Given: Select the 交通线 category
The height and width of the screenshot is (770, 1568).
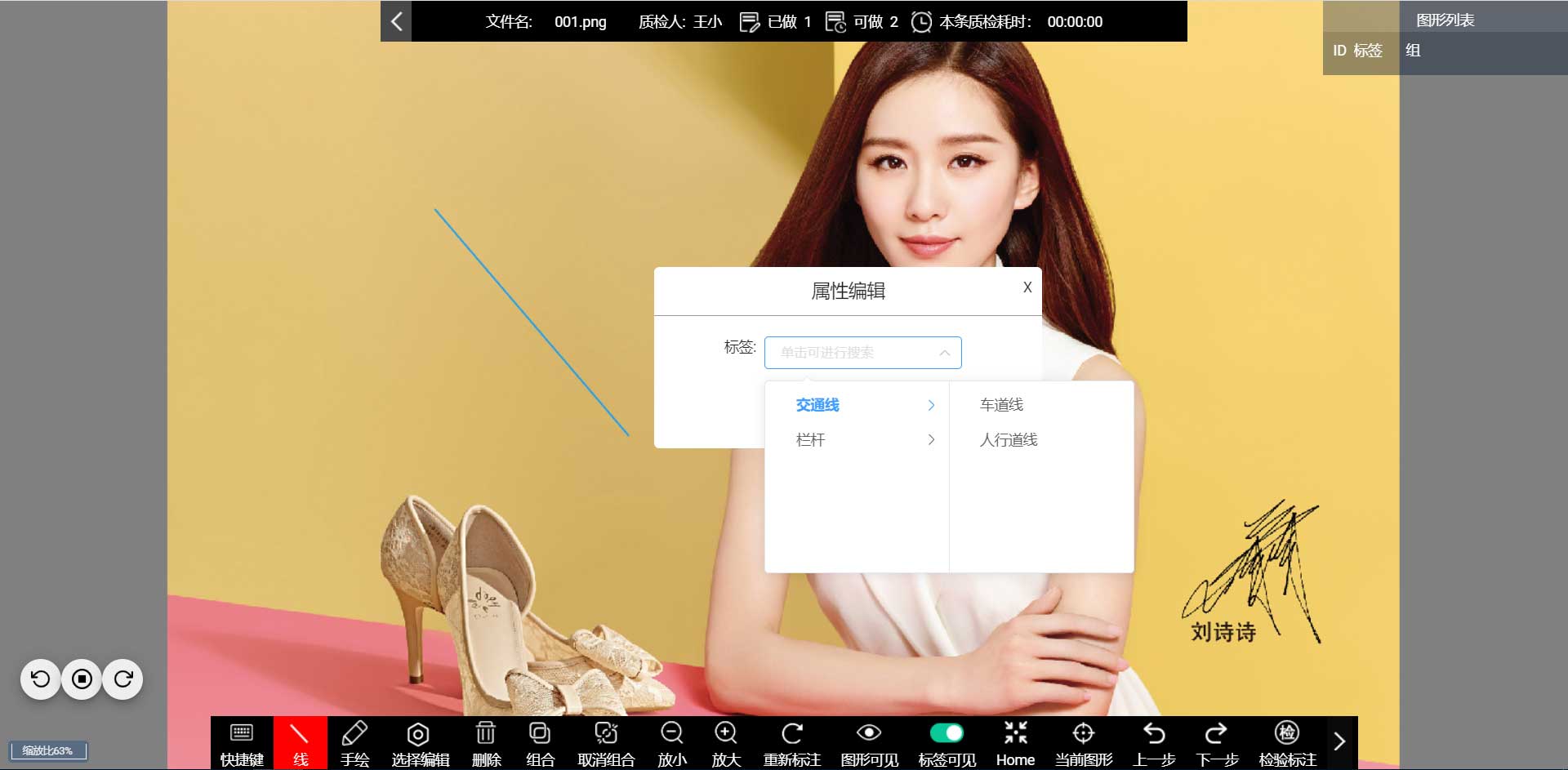Looking at the screenshot, I should [x=857, y=405].
